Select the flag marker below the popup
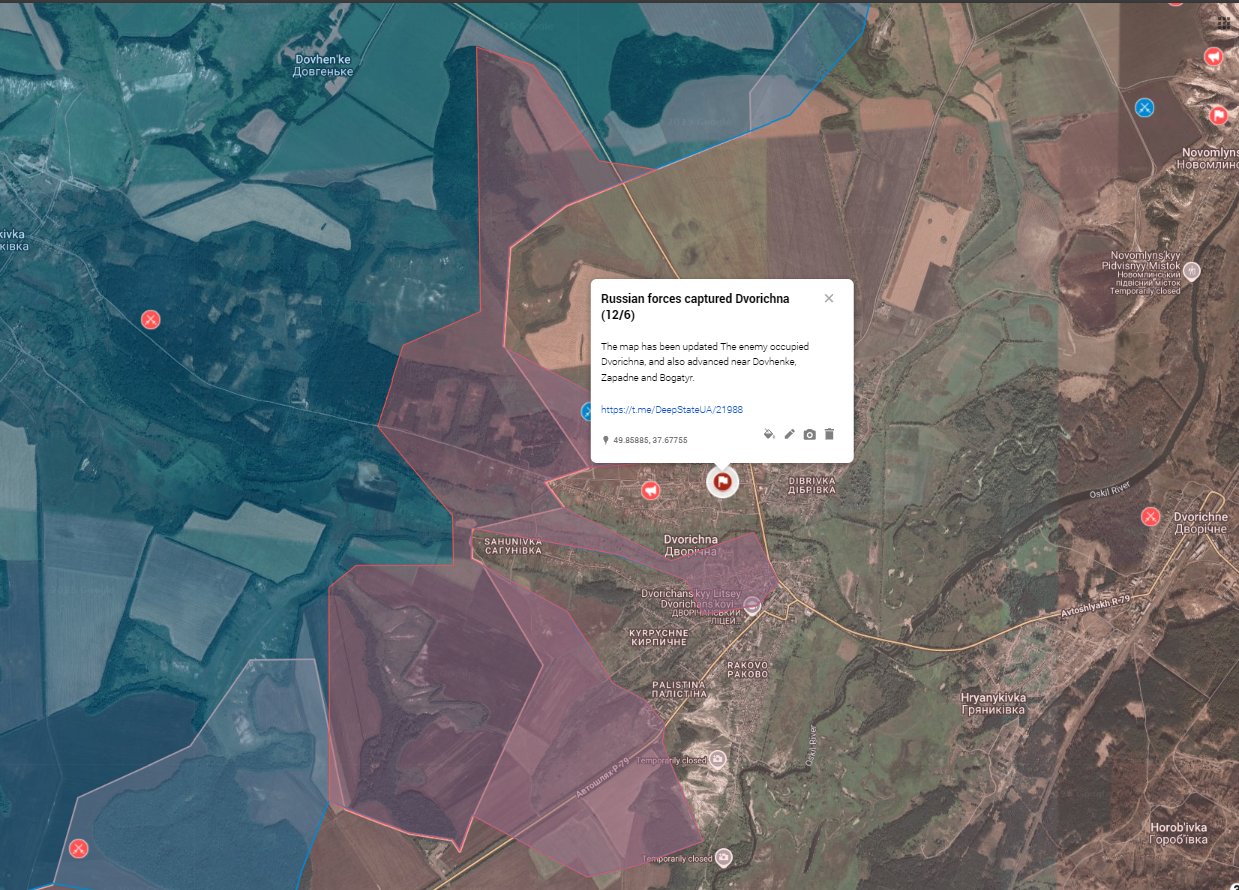Image resolution: width=1239 pixels, height=890 pixels. coord(720,482)
